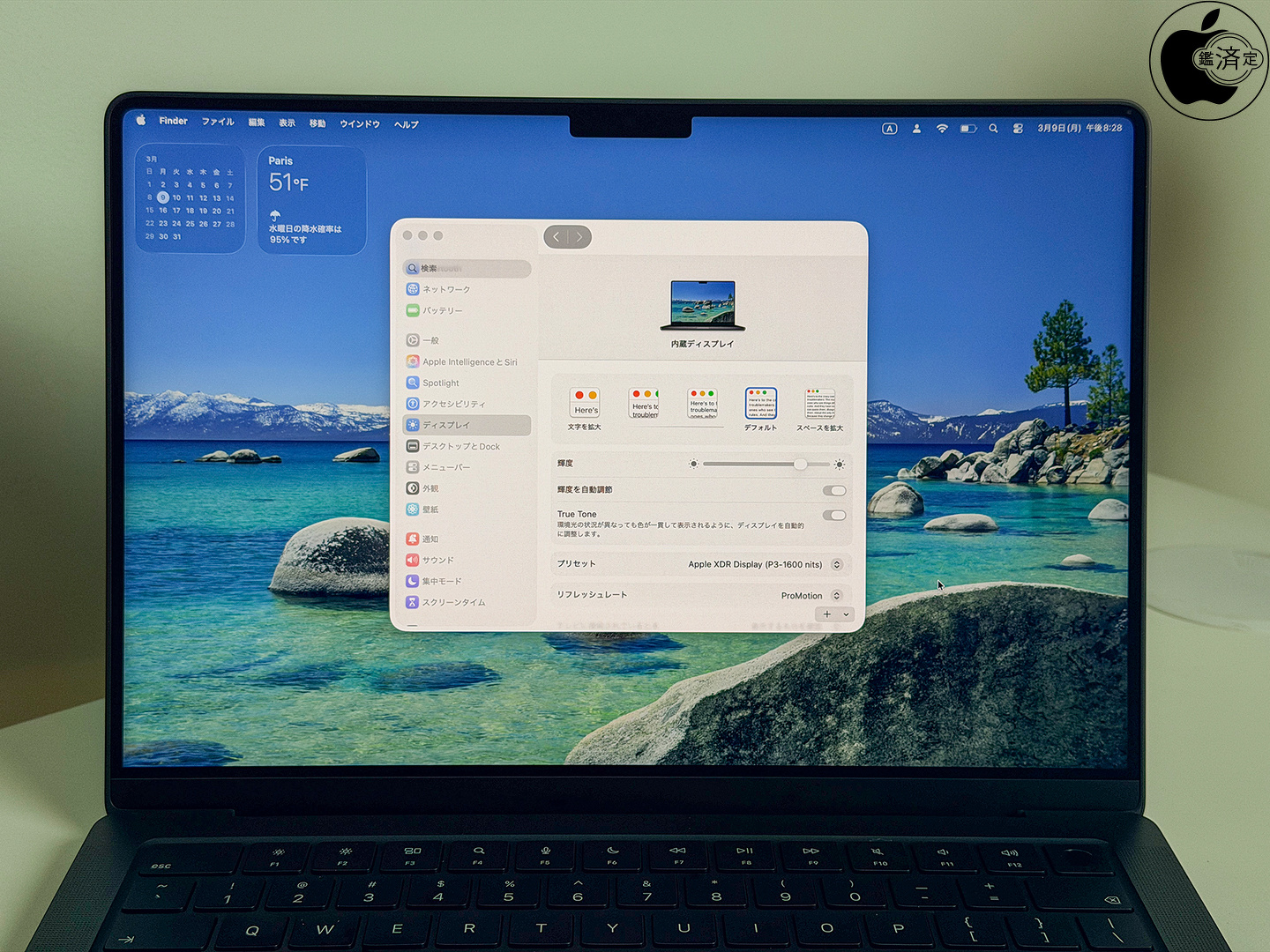Select the バッテリー sidebar icon
The height and width of the screenshot is (952, 1270).
[412, 310]
